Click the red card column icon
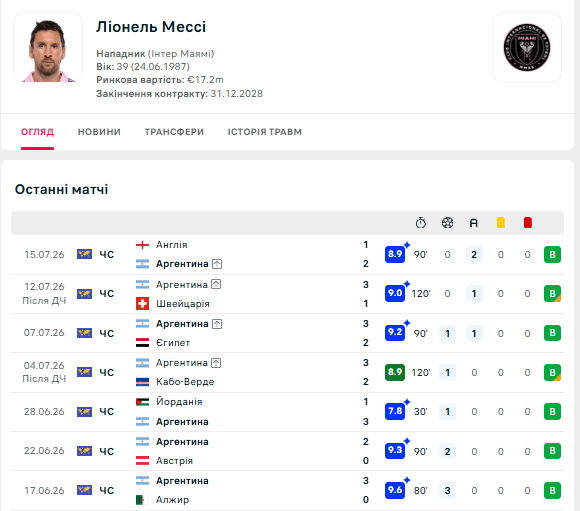The height and width of the screenshot is (511, 580). click(527, 223)
